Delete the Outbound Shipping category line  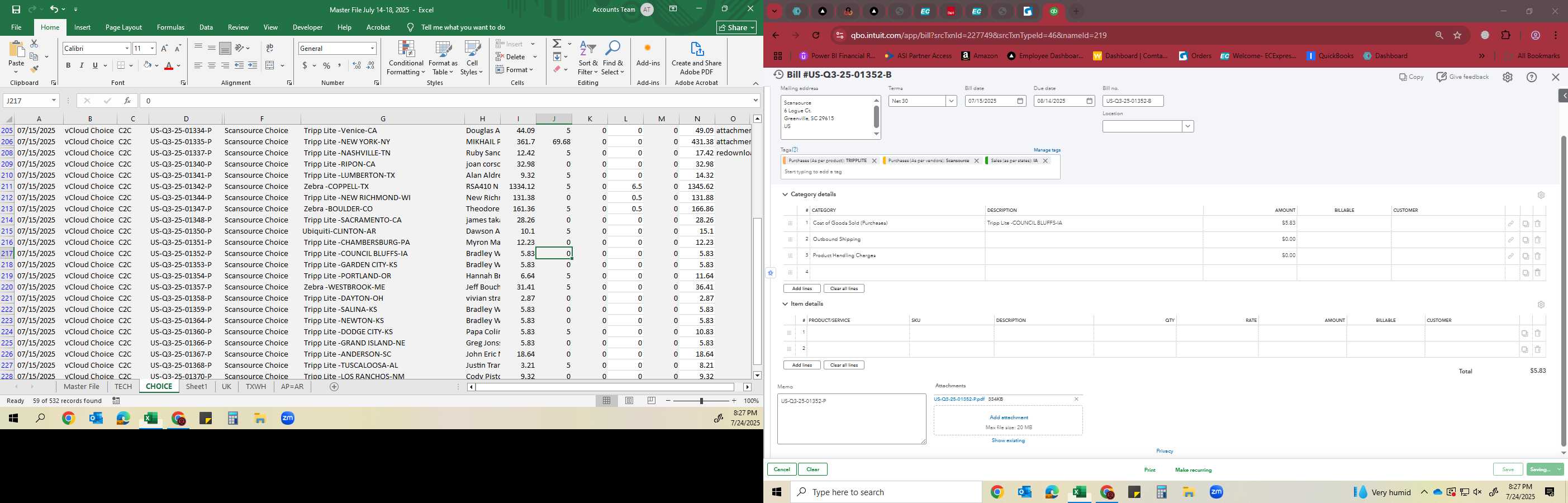pyautogui.click(x=1538, y=240)
